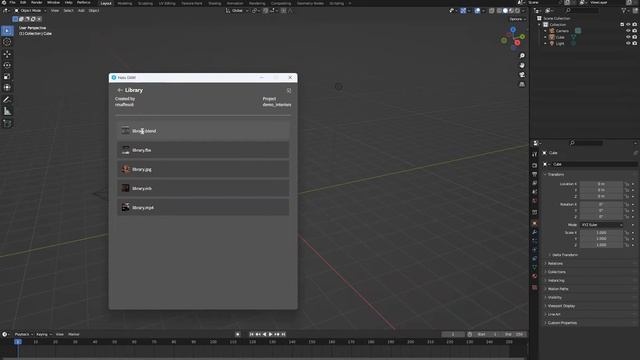Open the Material properties tab
This screenshot has width=640, height=360.
[535, 276]
